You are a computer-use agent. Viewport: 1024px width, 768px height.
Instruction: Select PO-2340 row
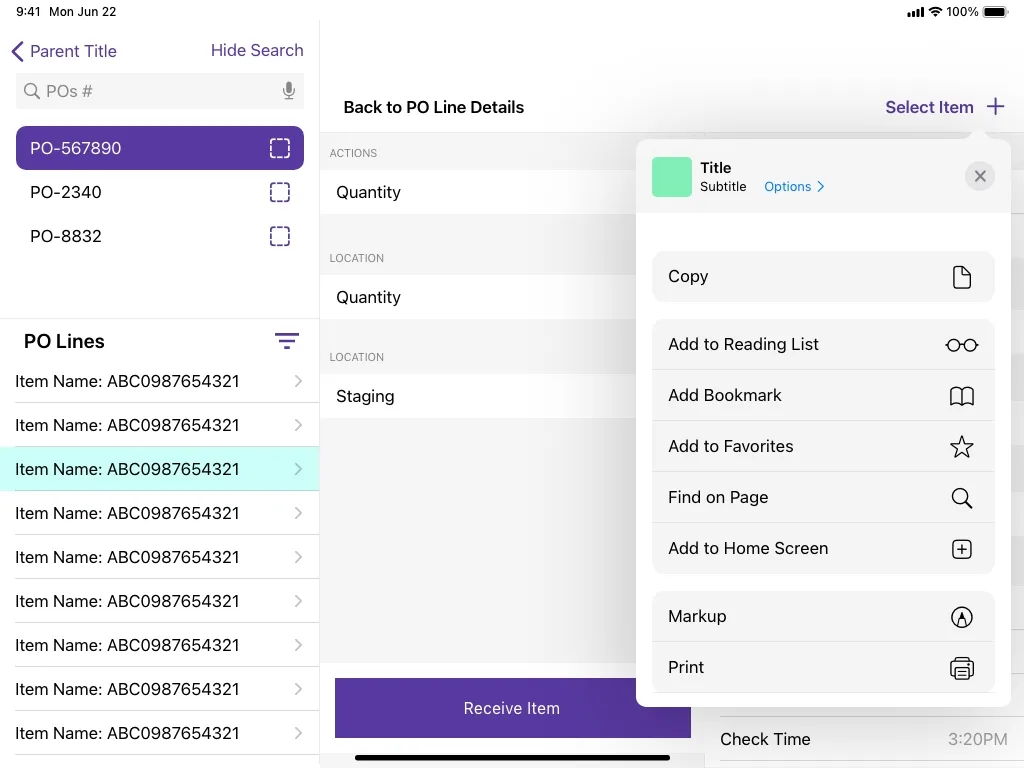click(x=159, y=192)
